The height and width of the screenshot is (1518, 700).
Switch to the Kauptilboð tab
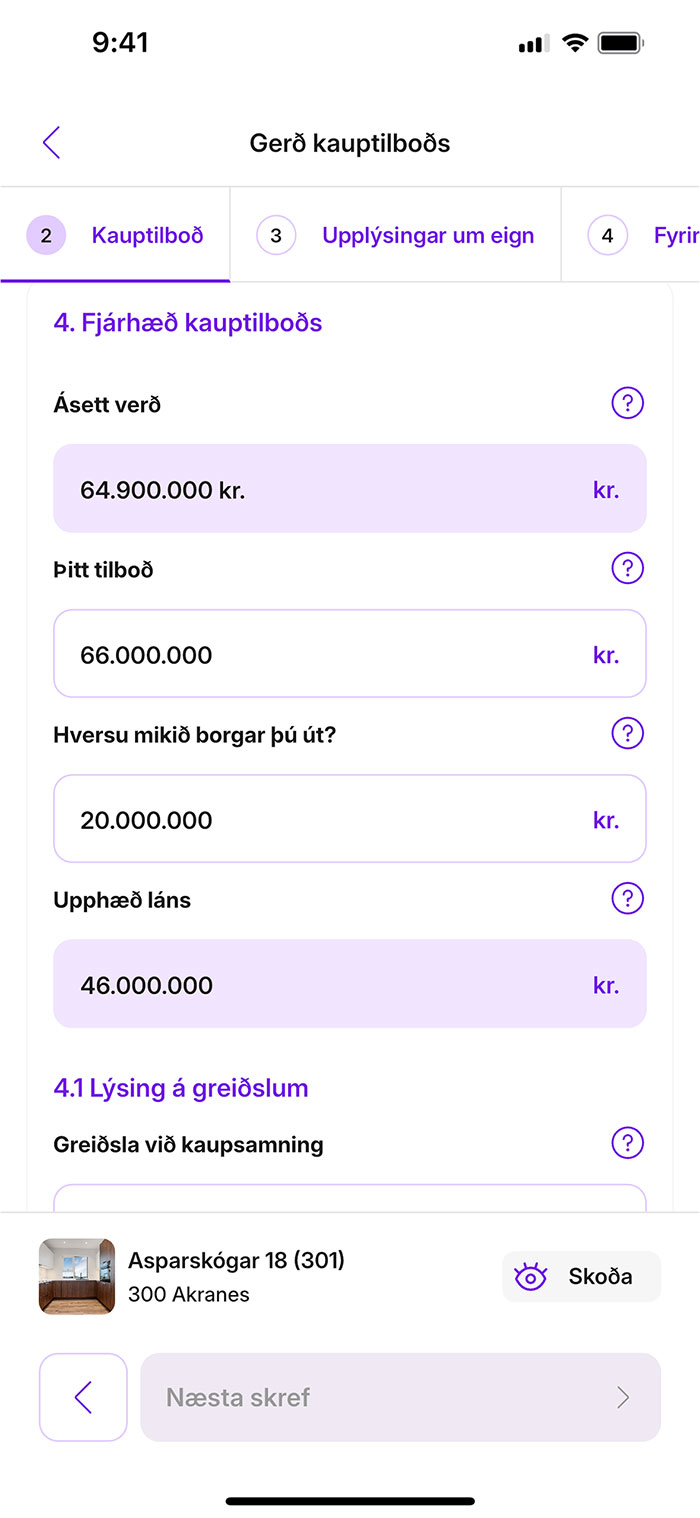[x=116, y=236]
